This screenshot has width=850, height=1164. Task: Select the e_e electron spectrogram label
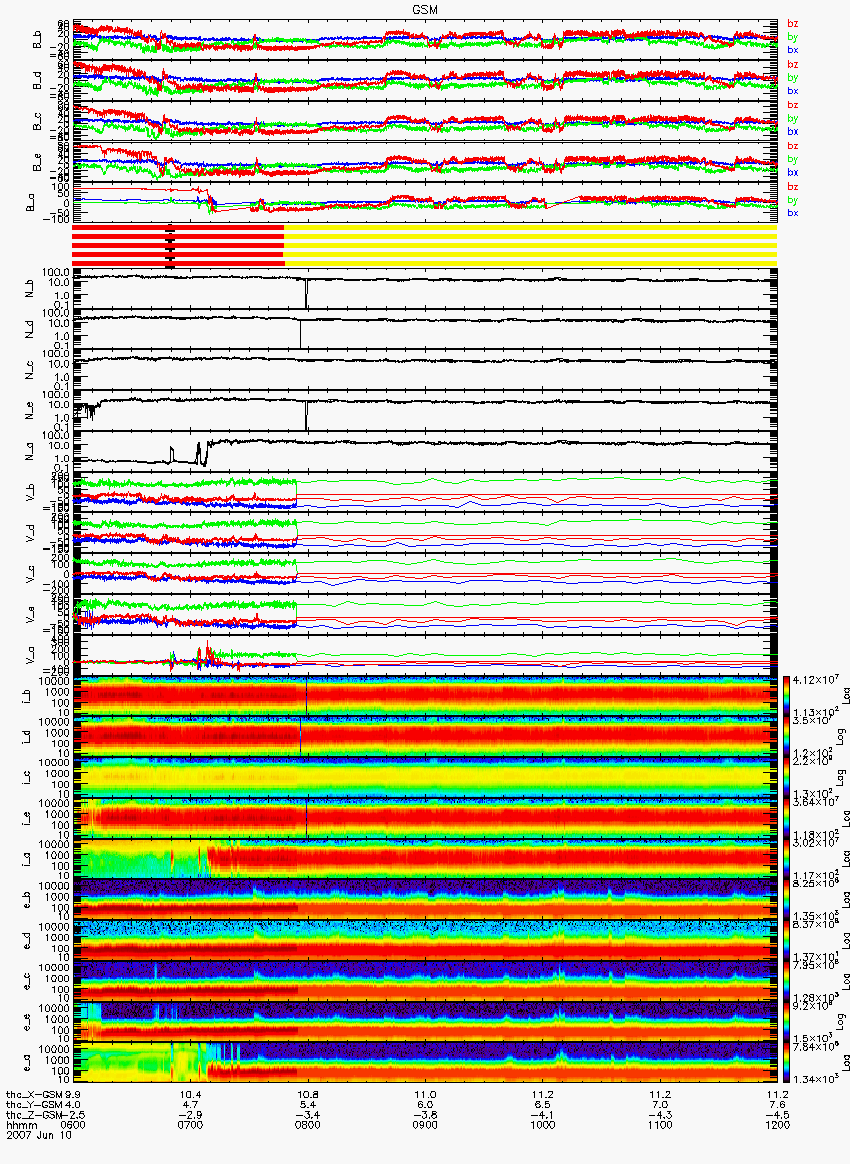[27, 1023]
